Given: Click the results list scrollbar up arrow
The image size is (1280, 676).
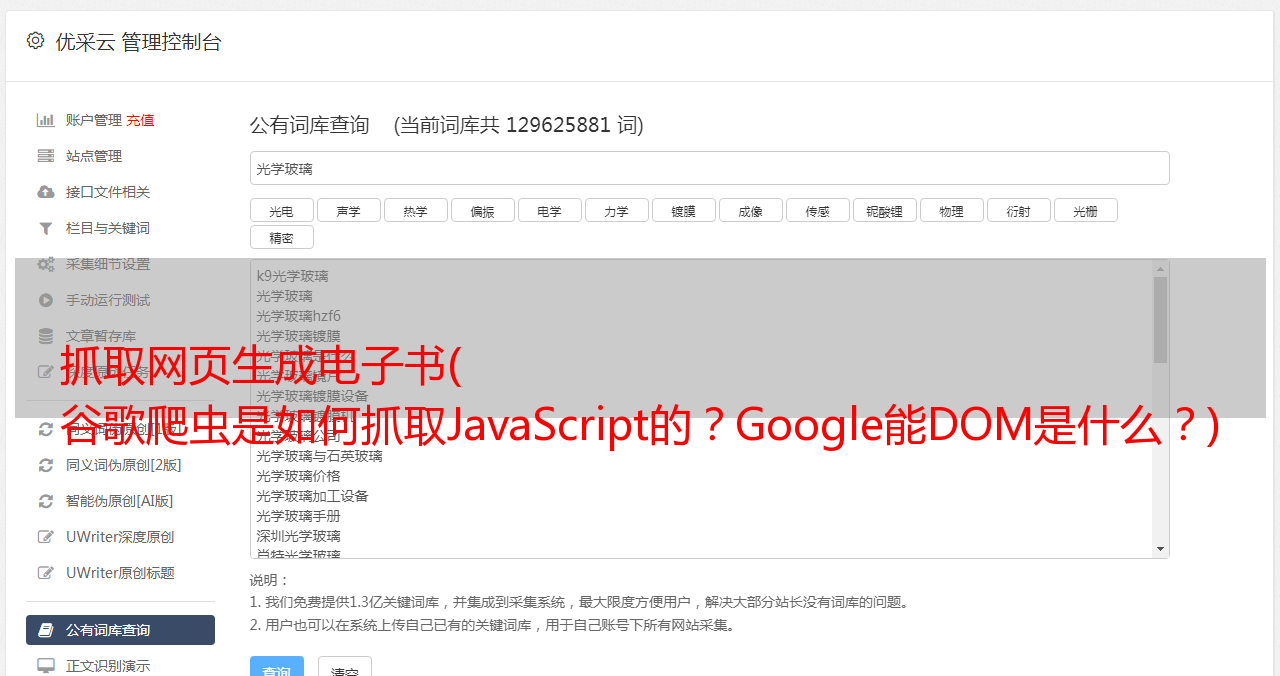Looking at the screenshot, I should click(x=1160, y=269).
